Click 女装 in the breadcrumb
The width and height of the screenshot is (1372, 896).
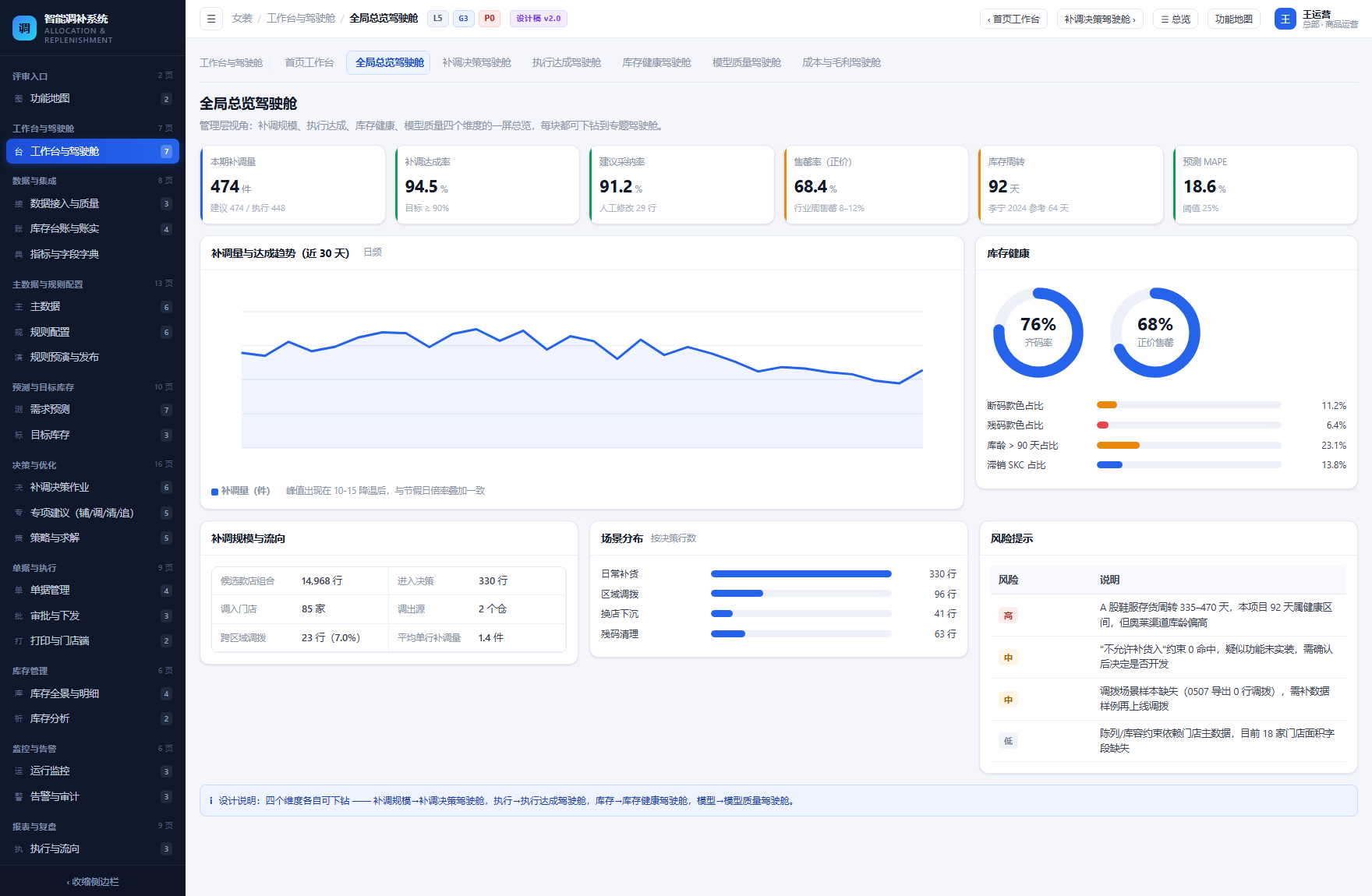click(x=242, y=18)
